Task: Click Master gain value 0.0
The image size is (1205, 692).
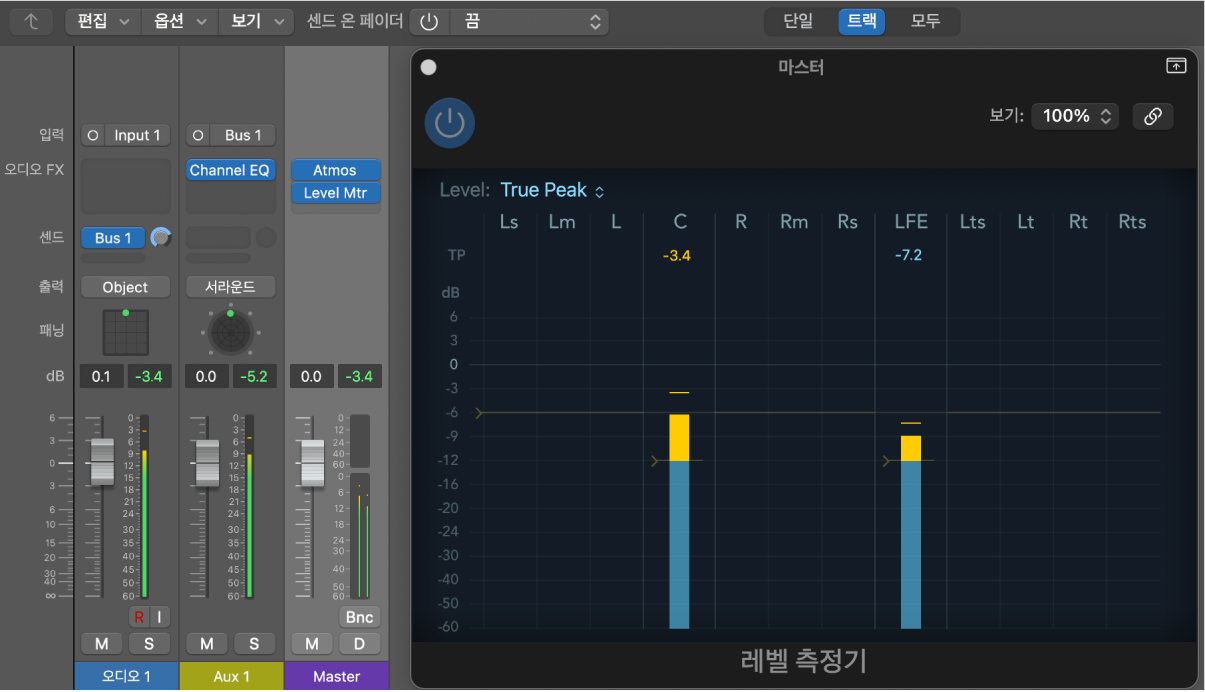Action: pos(312,376)
